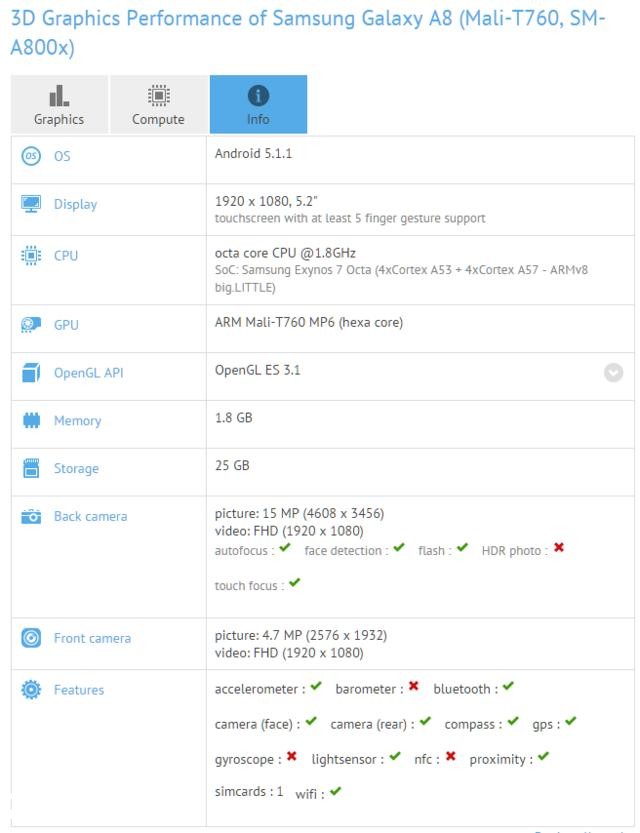Click the OpenGL API cube icon
The width and height of the screenshot is (640, 833).
(x=31, y=372)
